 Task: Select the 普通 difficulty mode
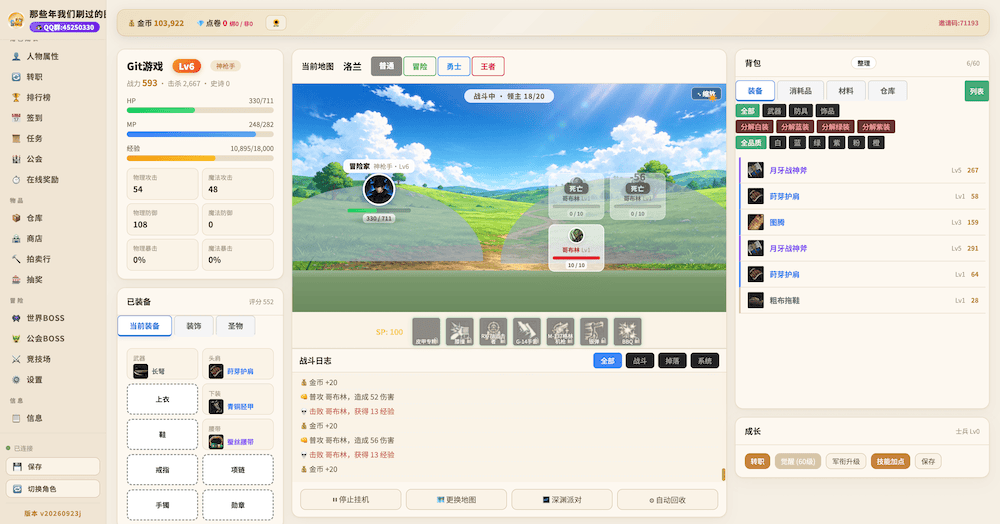(x=386, y=66)
